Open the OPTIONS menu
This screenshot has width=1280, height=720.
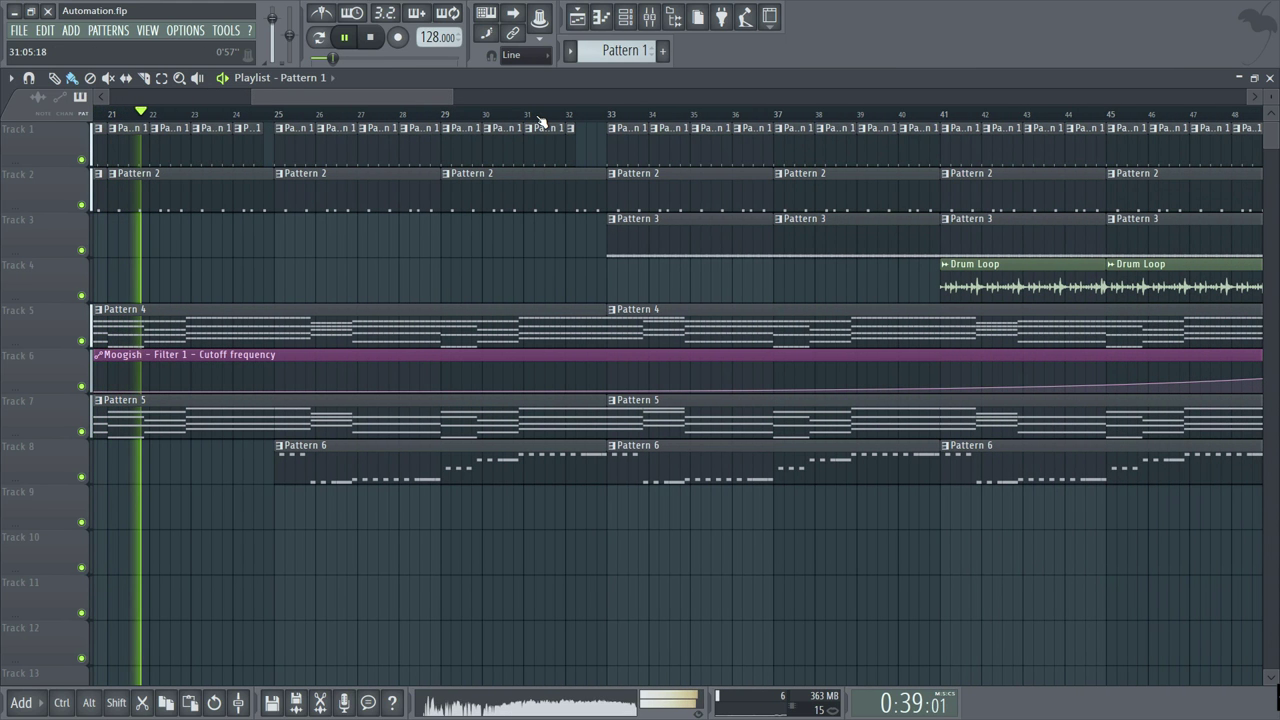(x=185, y=31)
